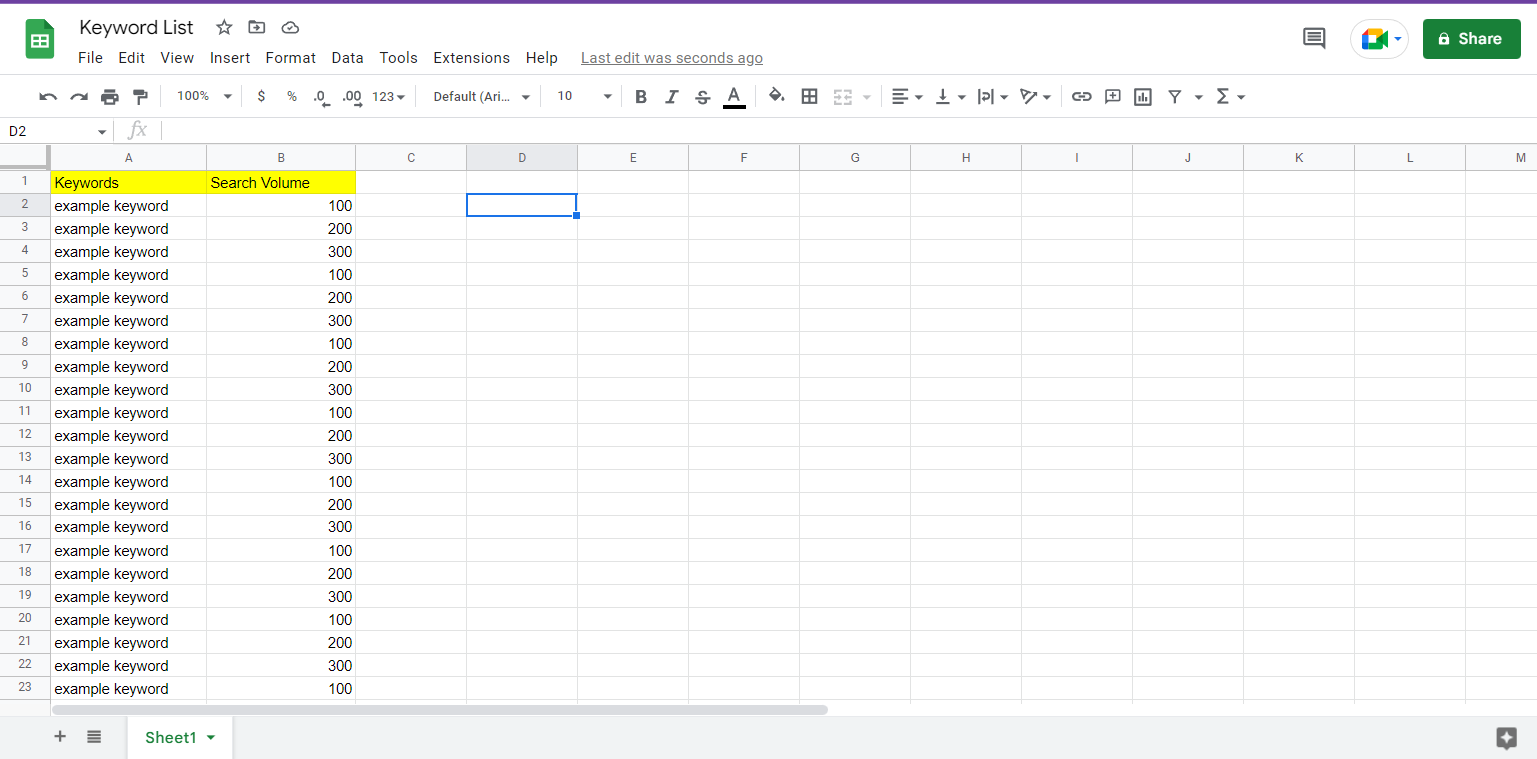Select the Keywords header cell
The width and height of the screenshot is (1537, 759).
(x=129, y=182)
